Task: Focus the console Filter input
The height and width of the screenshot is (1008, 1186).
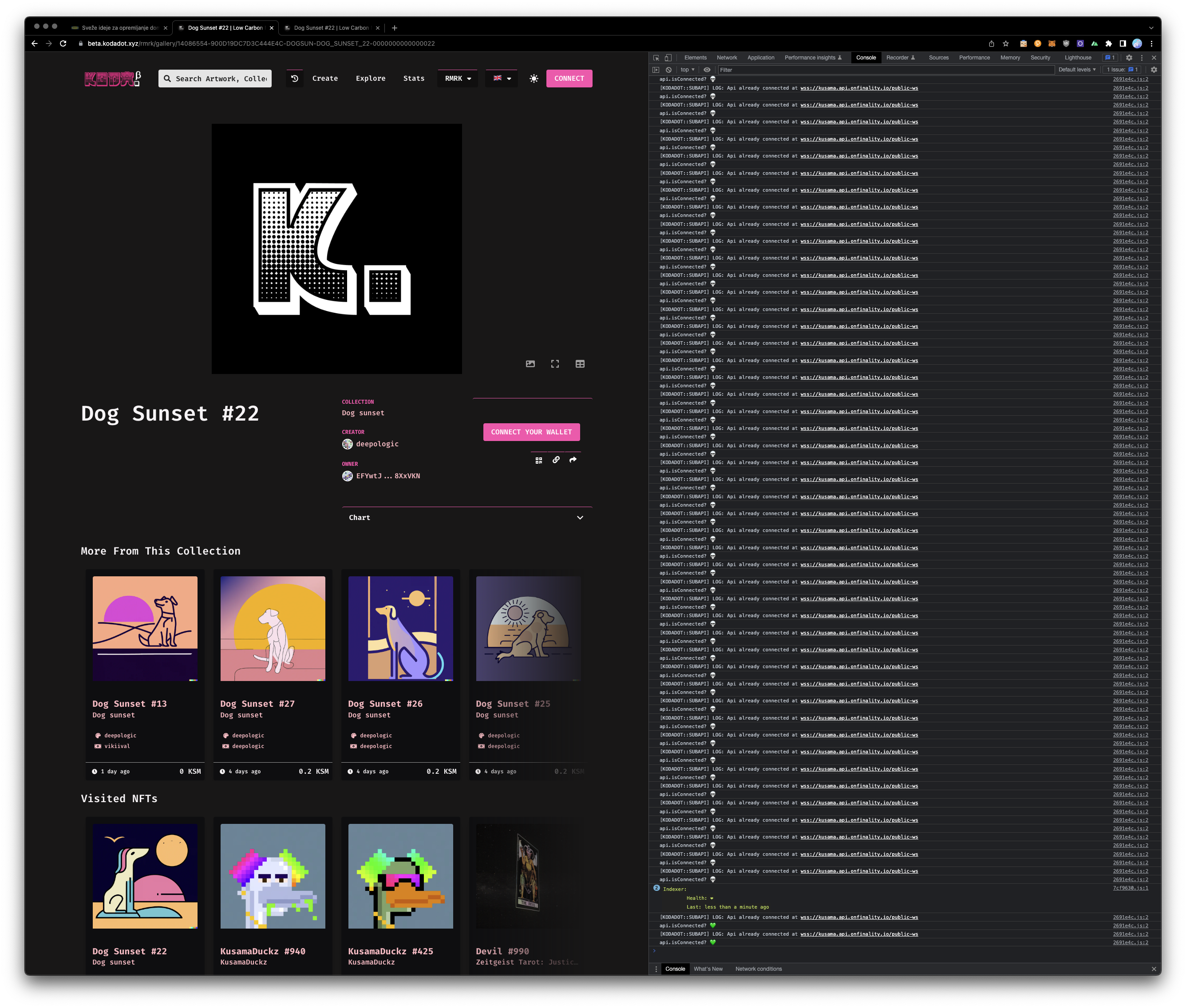Action: click(x=886, y=70)
